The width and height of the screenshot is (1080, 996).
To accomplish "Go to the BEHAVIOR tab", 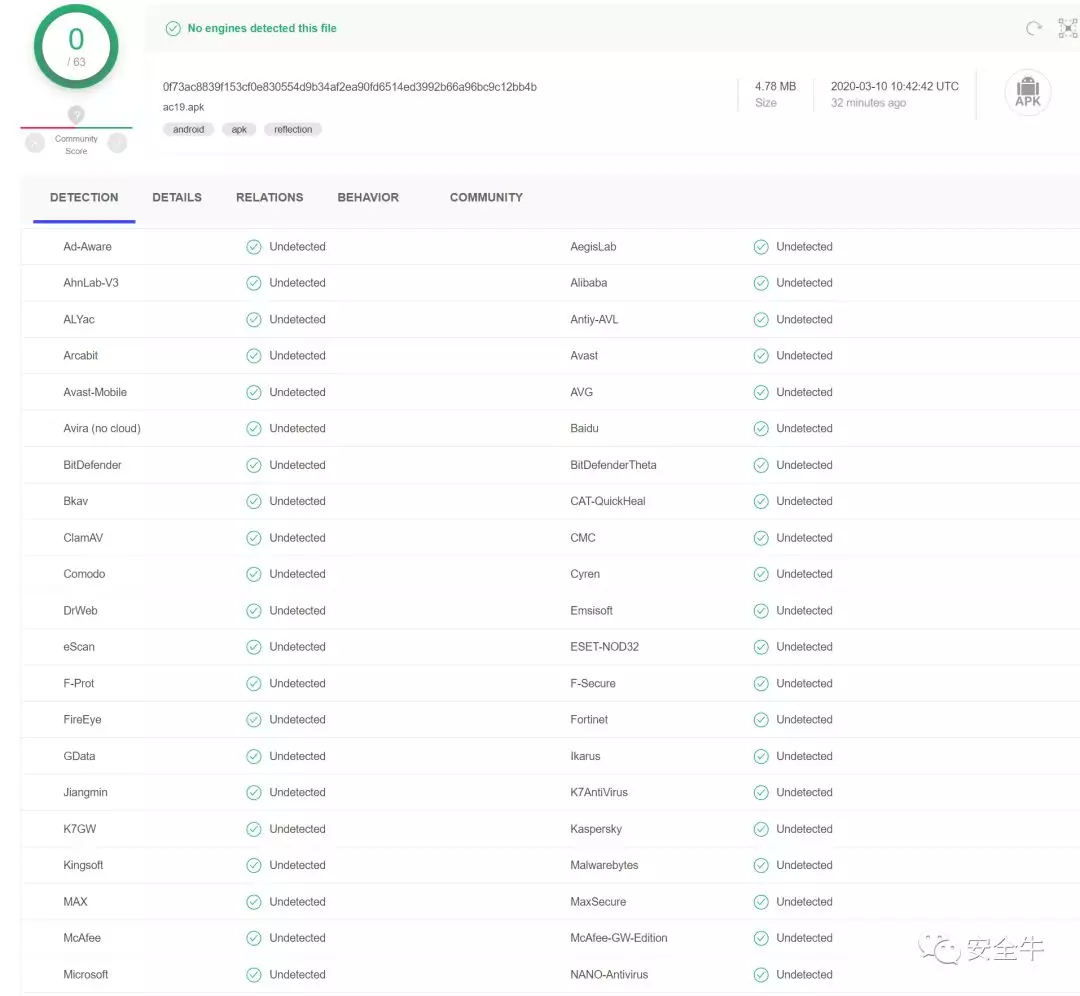I will point(368,198).
